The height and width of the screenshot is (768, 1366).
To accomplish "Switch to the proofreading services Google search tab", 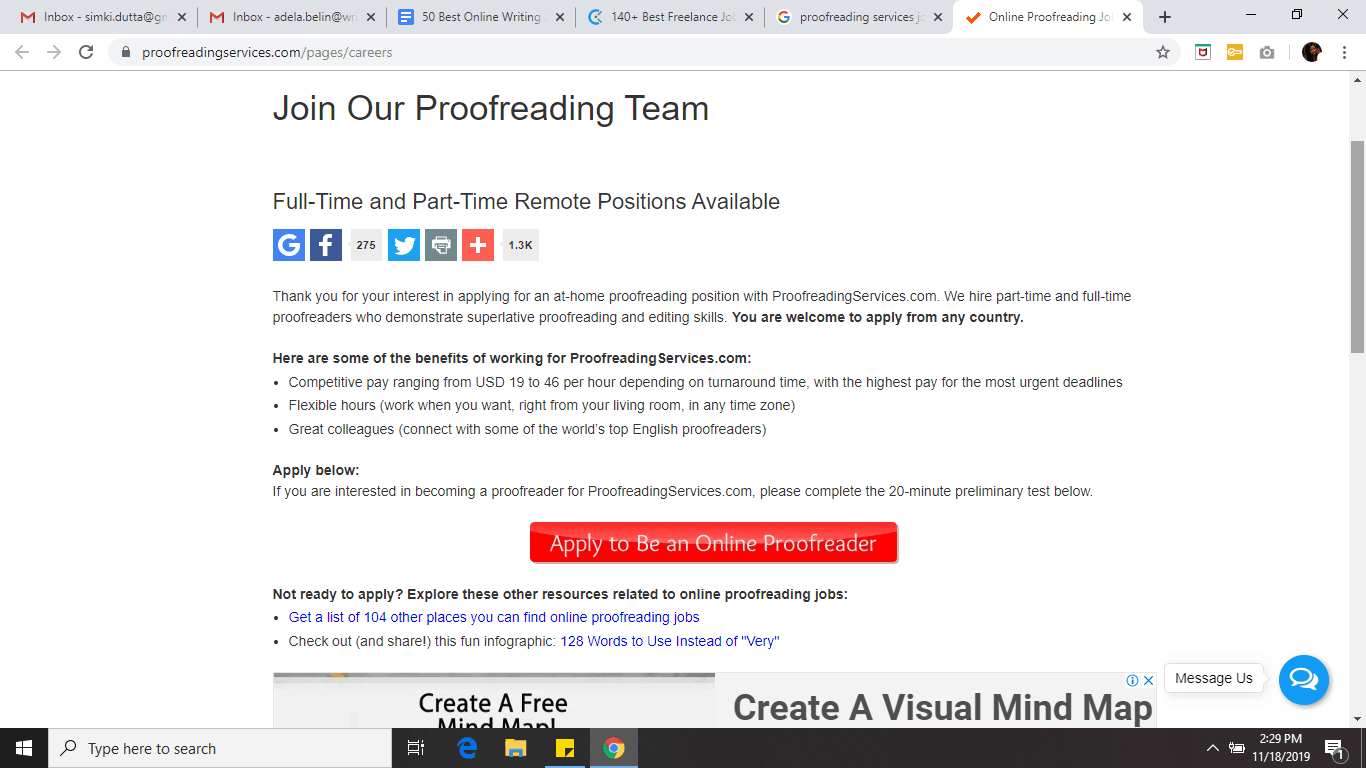I will click(x=859, y=17).
